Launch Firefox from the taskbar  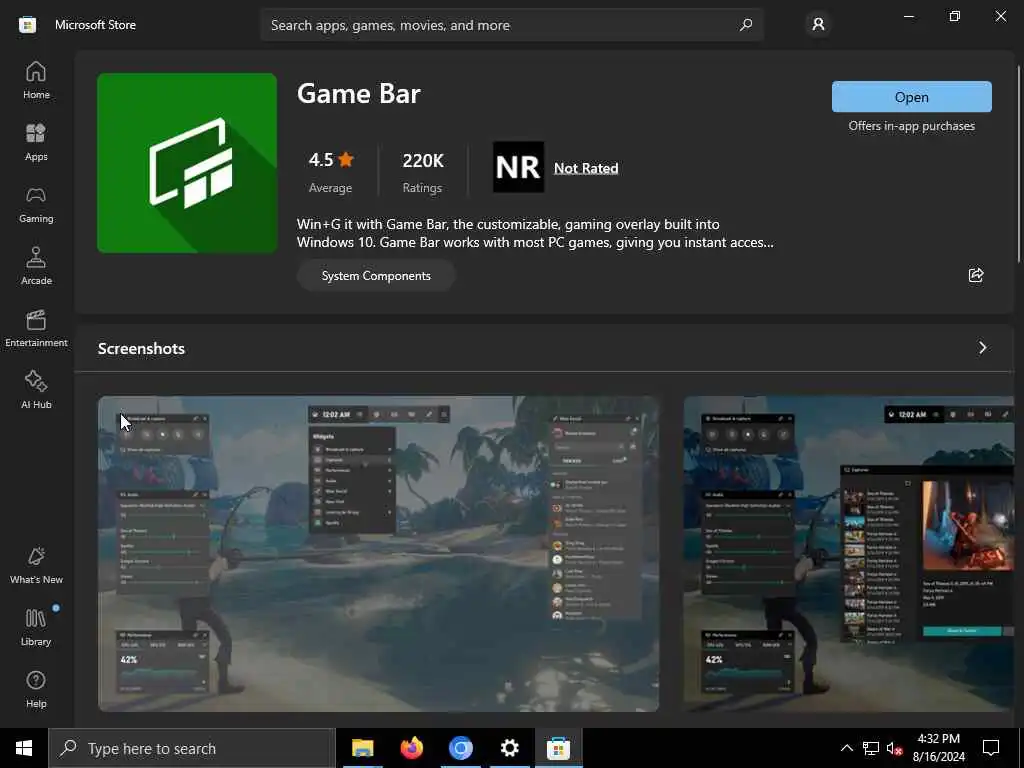pyautogui.click(x=411, y=748)
